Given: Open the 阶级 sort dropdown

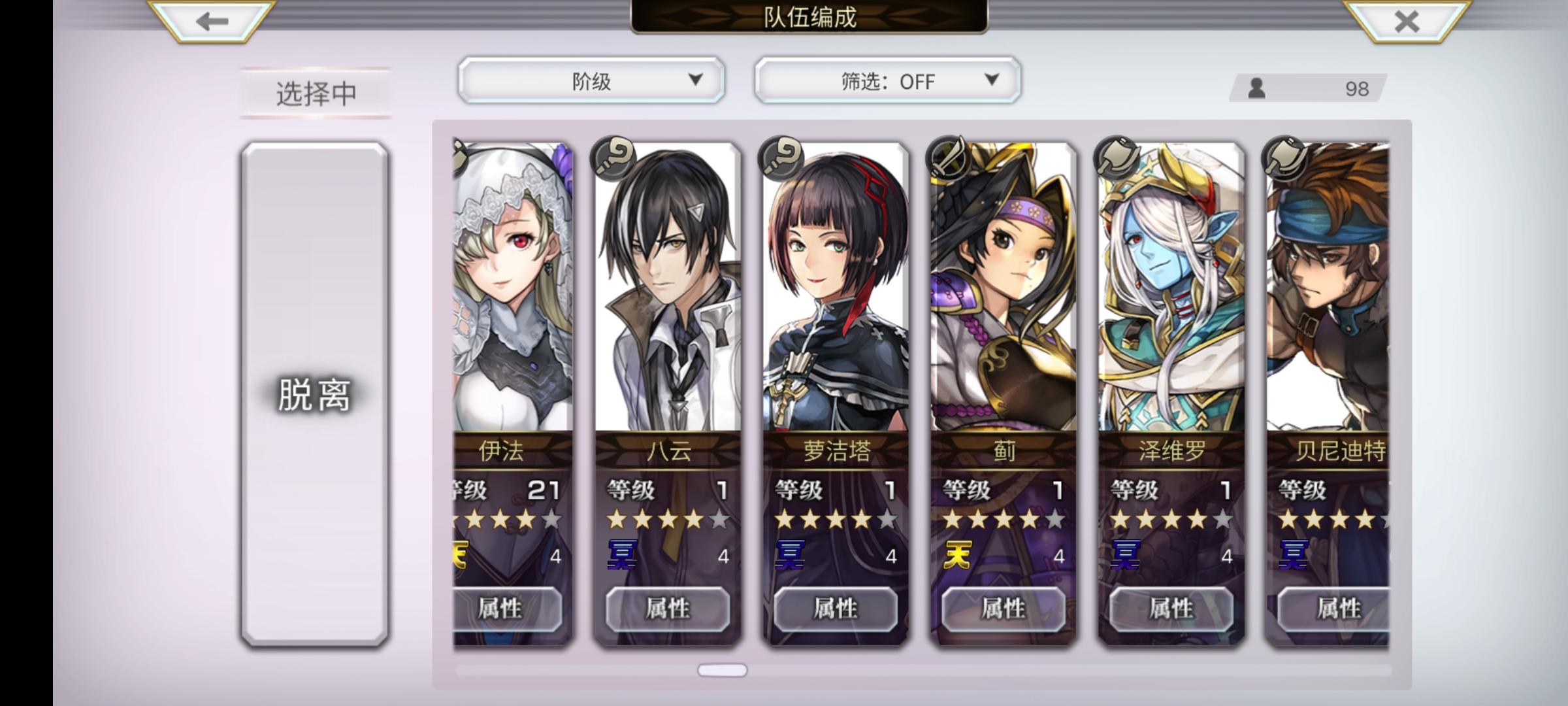Looking at the screenshot, I should pyautogui.click(x=591, y=80).
